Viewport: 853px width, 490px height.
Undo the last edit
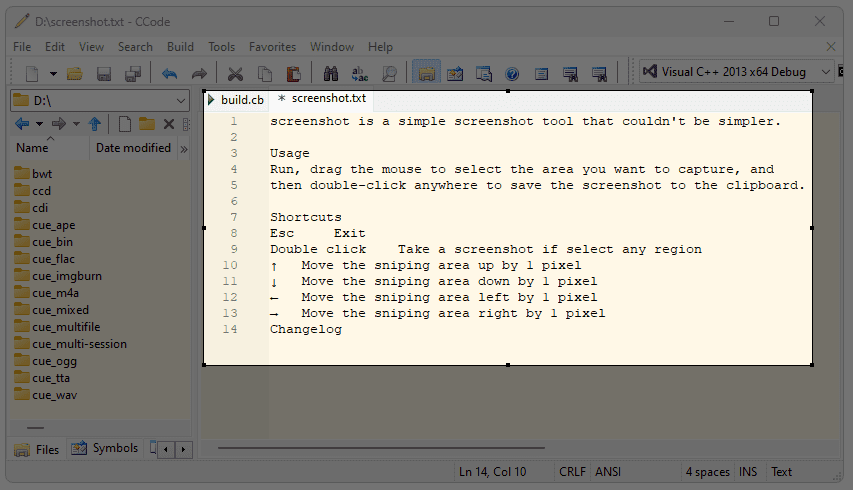[x=170, y=73]
